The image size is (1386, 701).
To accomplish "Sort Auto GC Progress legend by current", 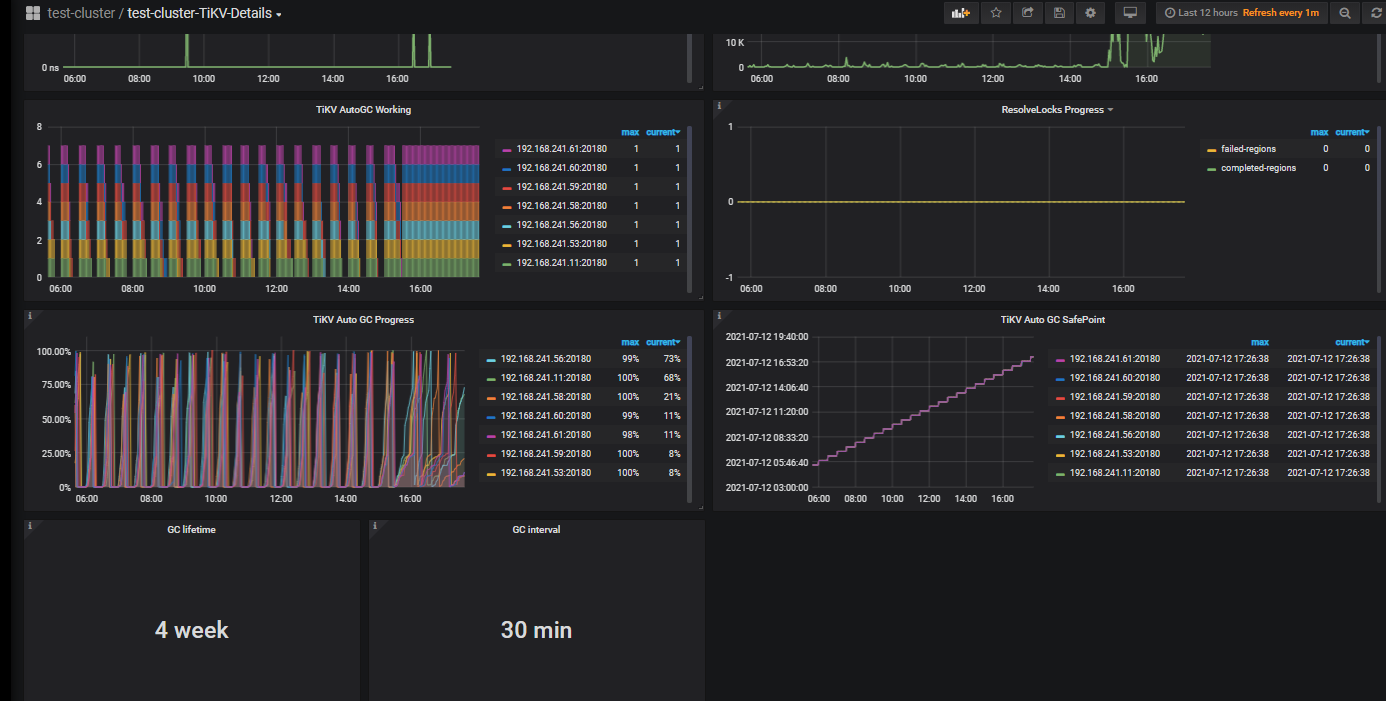I will (662, 342).
